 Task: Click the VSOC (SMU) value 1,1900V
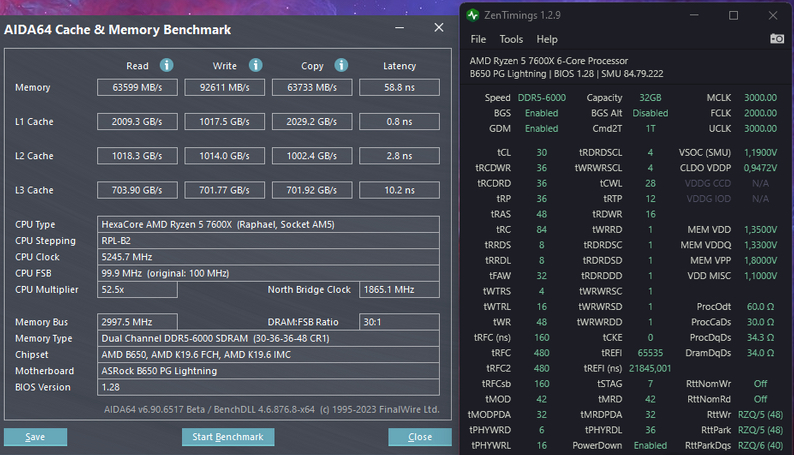pos(760,152)
